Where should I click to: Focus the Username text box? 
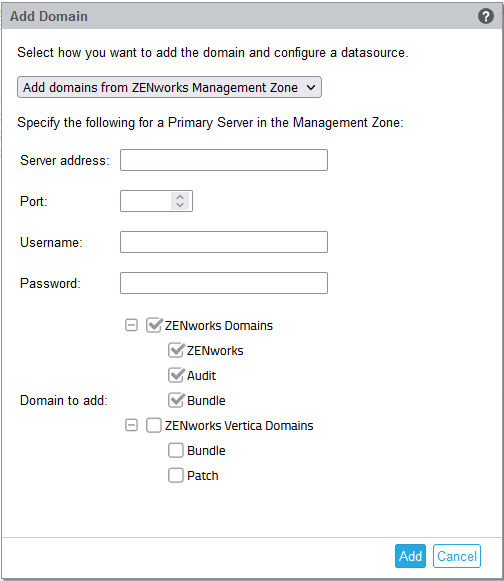(x=224, y=242)
